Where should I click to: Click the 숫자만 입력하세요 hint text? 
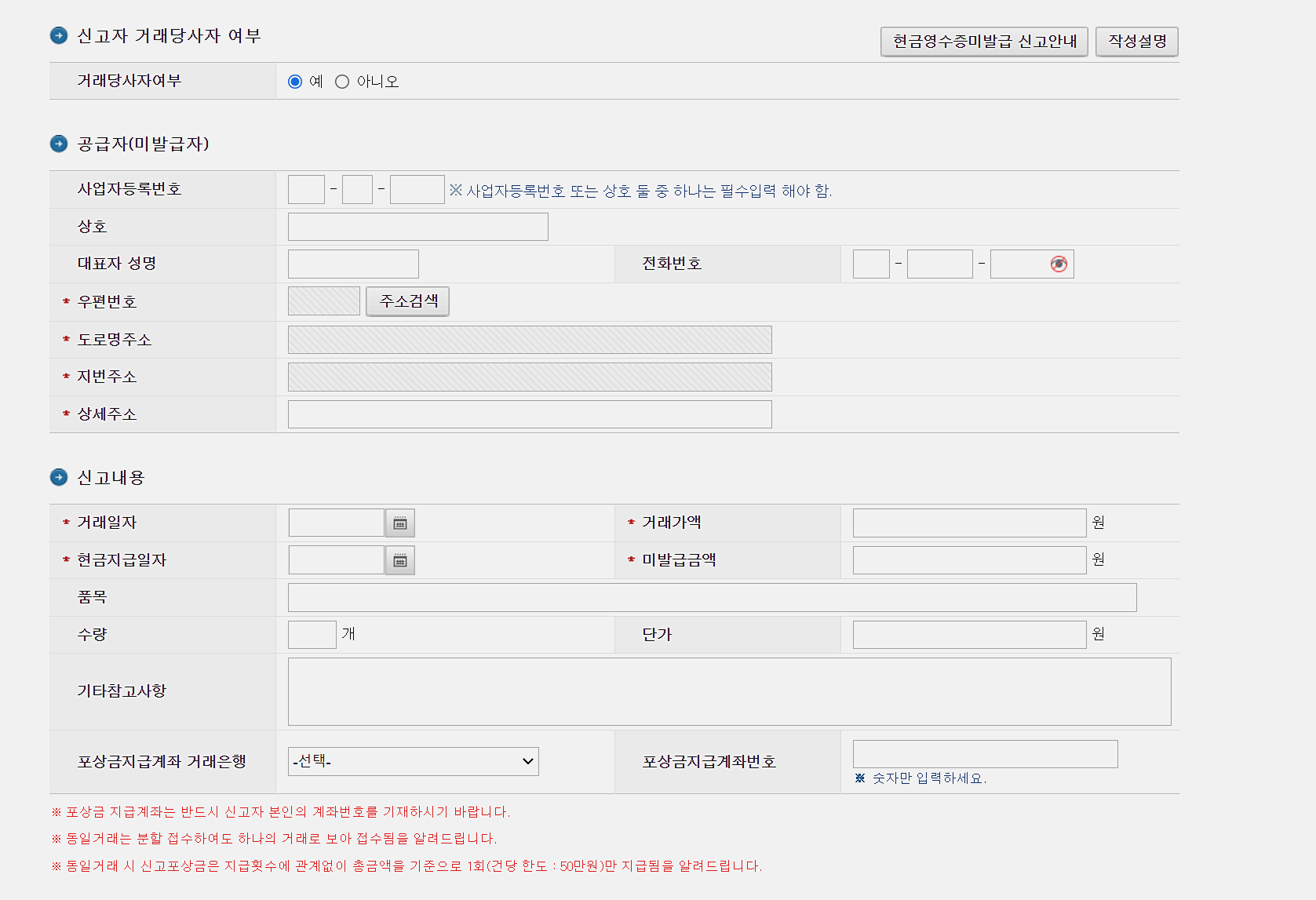(920, 778)
